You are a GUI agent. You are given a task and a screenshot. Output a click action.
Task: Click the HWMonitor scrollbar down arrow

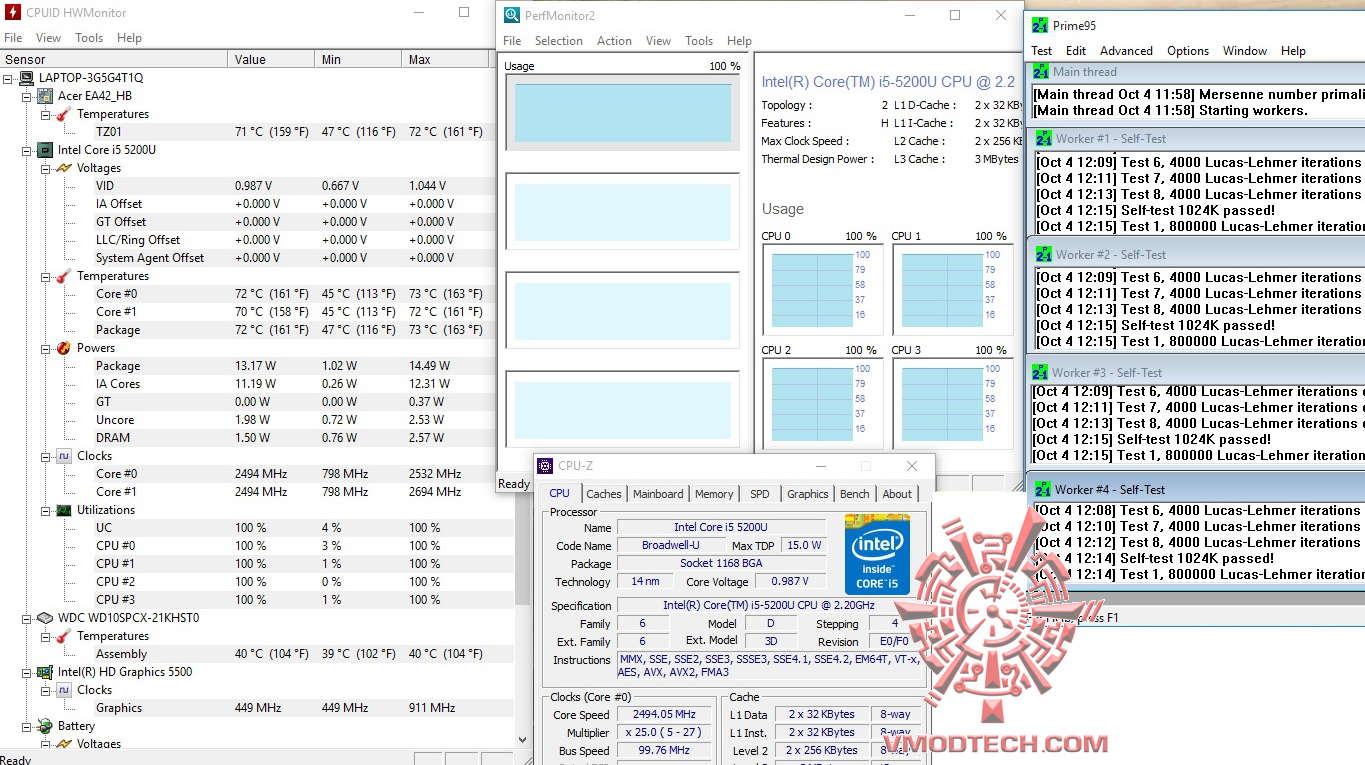click(523, 738)
